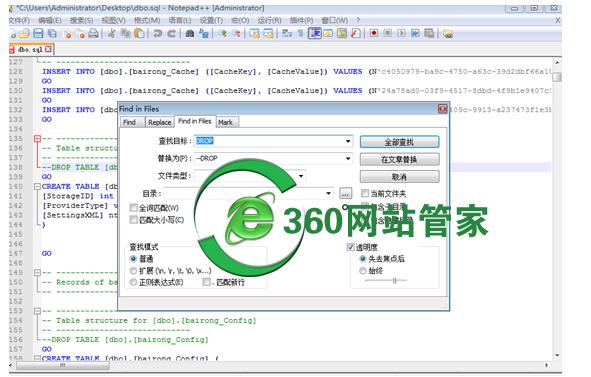Open 文件类型 file type dropdown arrow
This screenshot has width=591, height=377.
(301, 176)
